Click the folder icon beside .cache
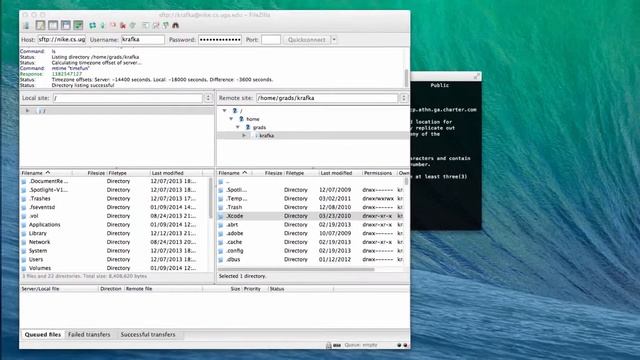640x360 pixels. coord(221,242)
